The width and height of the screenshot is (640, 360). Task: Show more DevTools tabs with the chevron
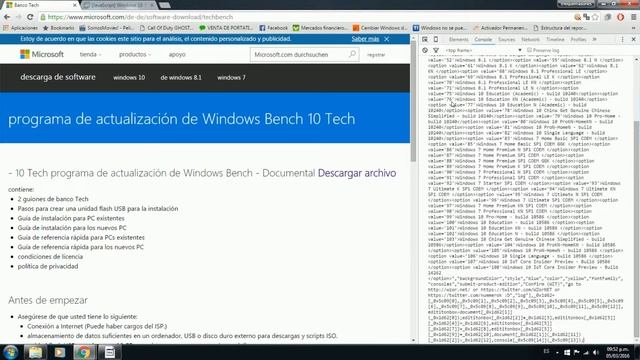click(x=594, y=39)
